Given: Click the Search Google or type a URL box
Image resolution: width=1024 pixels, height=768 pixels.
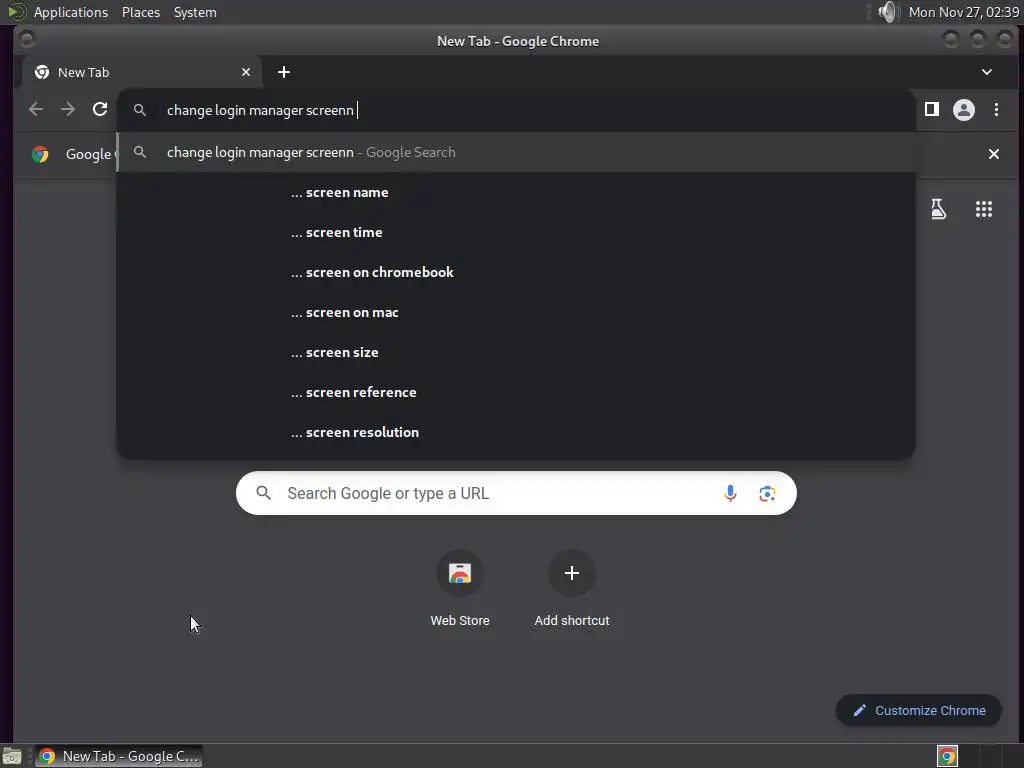Looking at the screenshot, I should (516, 493).
